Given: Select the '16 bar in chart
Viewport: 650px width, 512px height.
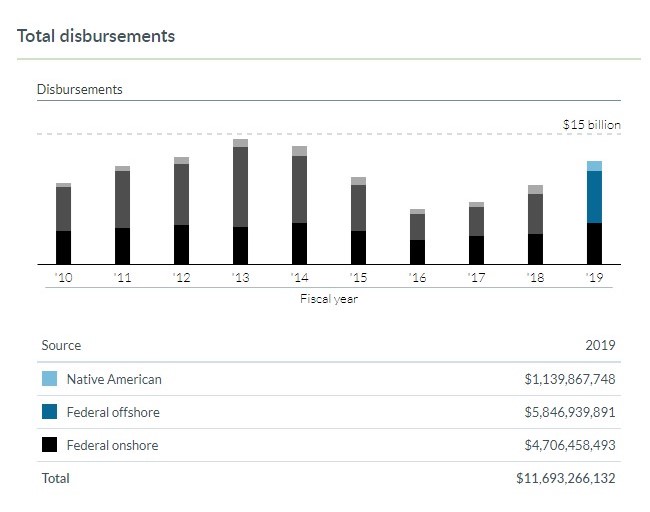Looking at the screenshot, I should click(417, 237).
